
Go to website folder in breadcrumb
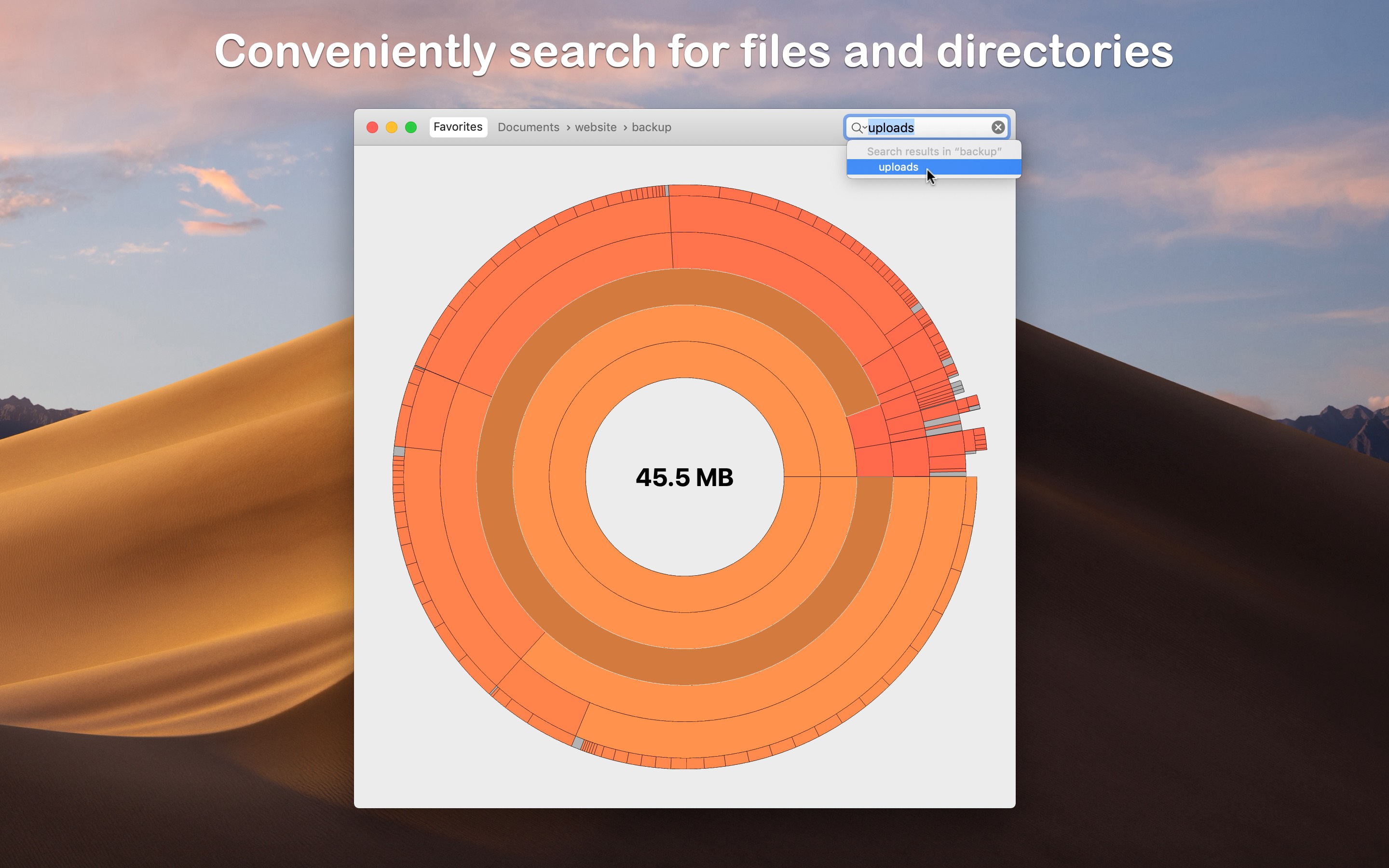595,127
